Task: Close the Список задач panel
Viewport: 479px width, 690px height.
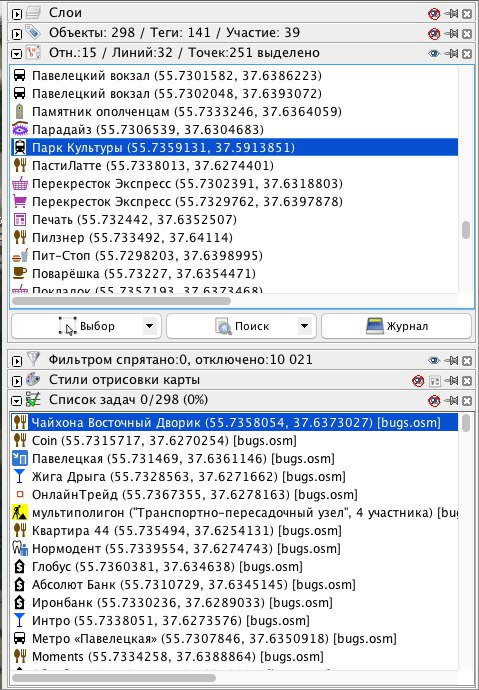Action: coord(467,401)
